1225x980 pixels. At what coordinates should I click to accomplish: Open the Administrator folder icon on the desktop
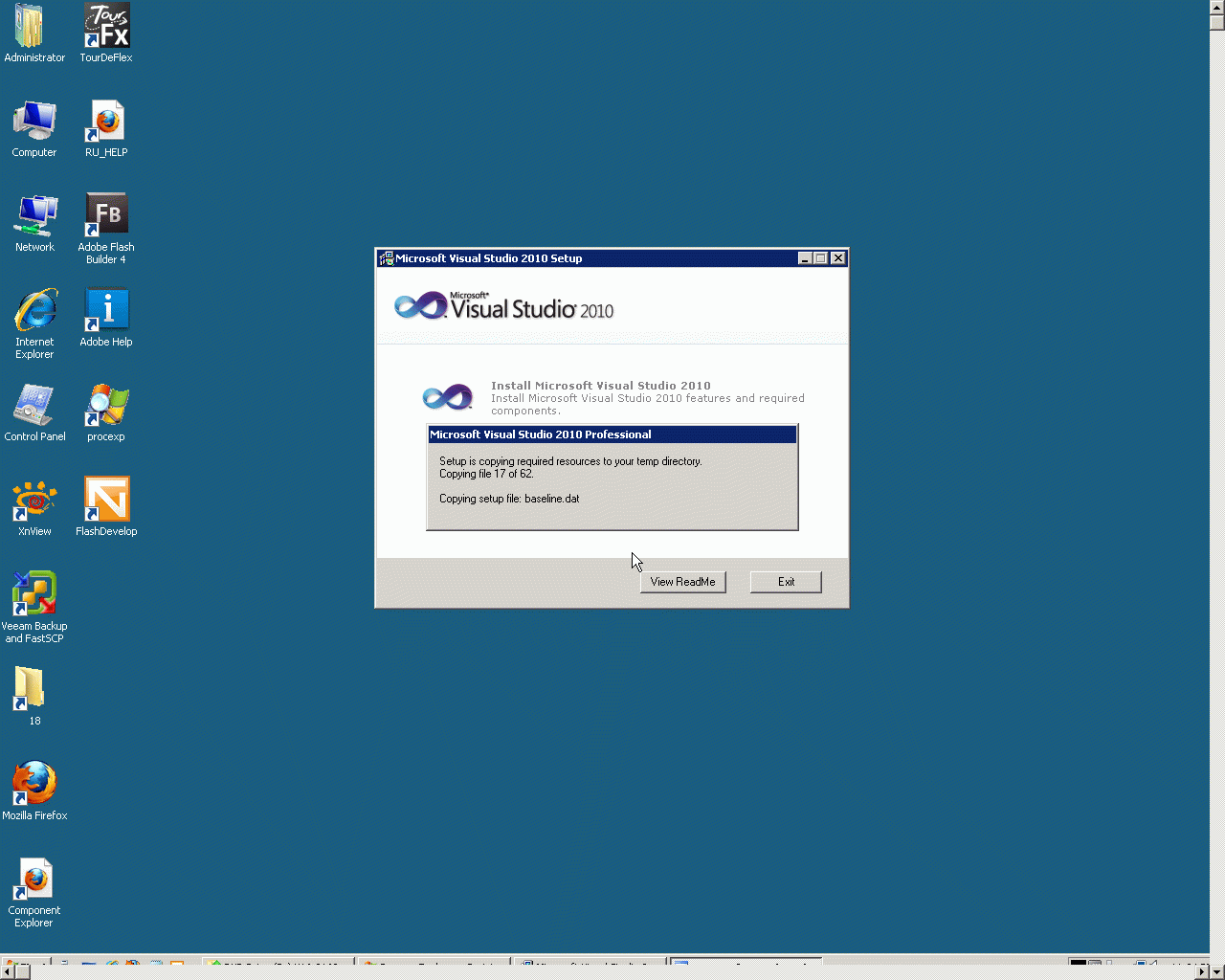[34, 33]
